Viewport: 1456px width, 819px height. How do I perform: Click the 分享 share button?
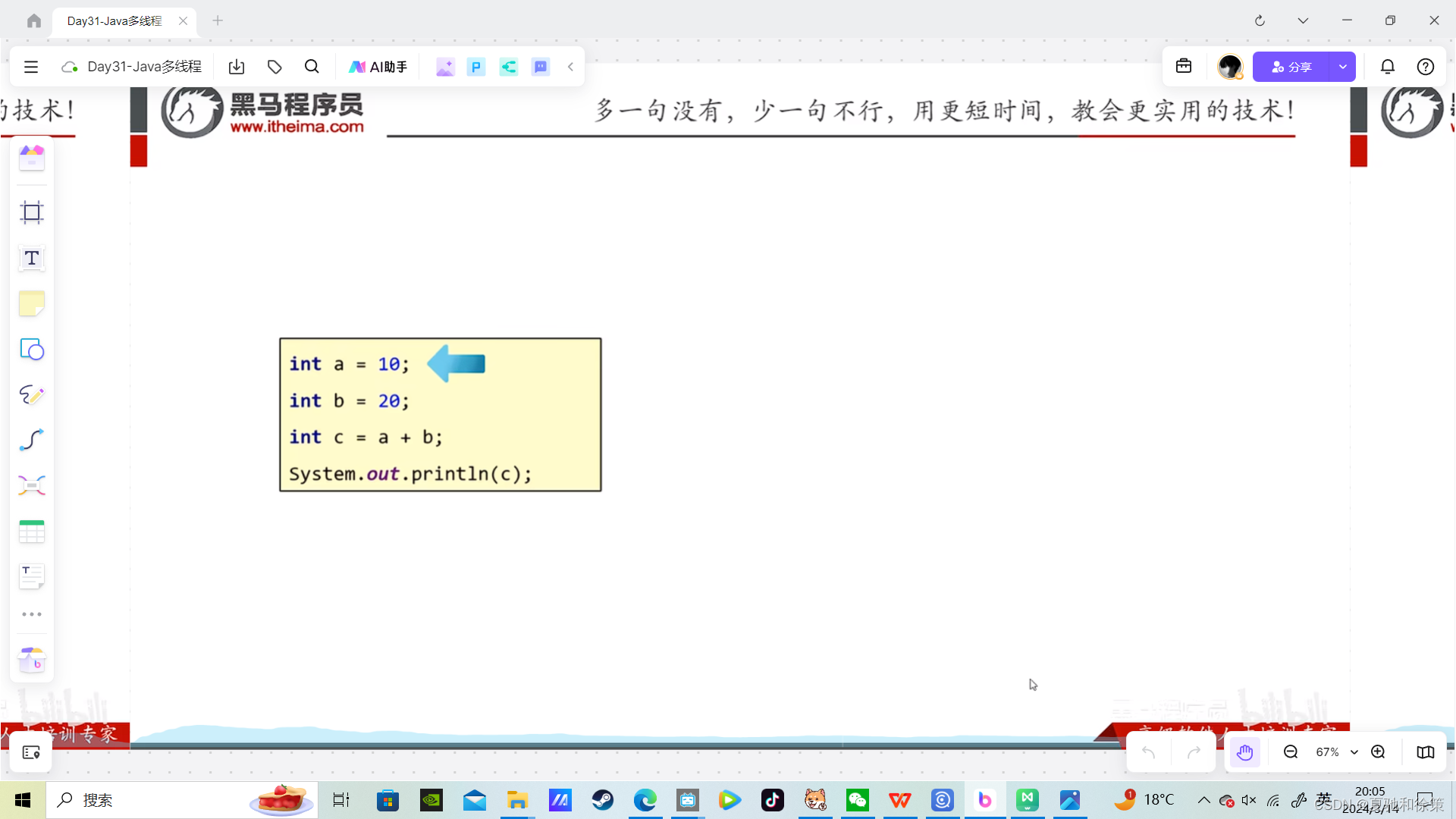click(x=1291, y=67)
